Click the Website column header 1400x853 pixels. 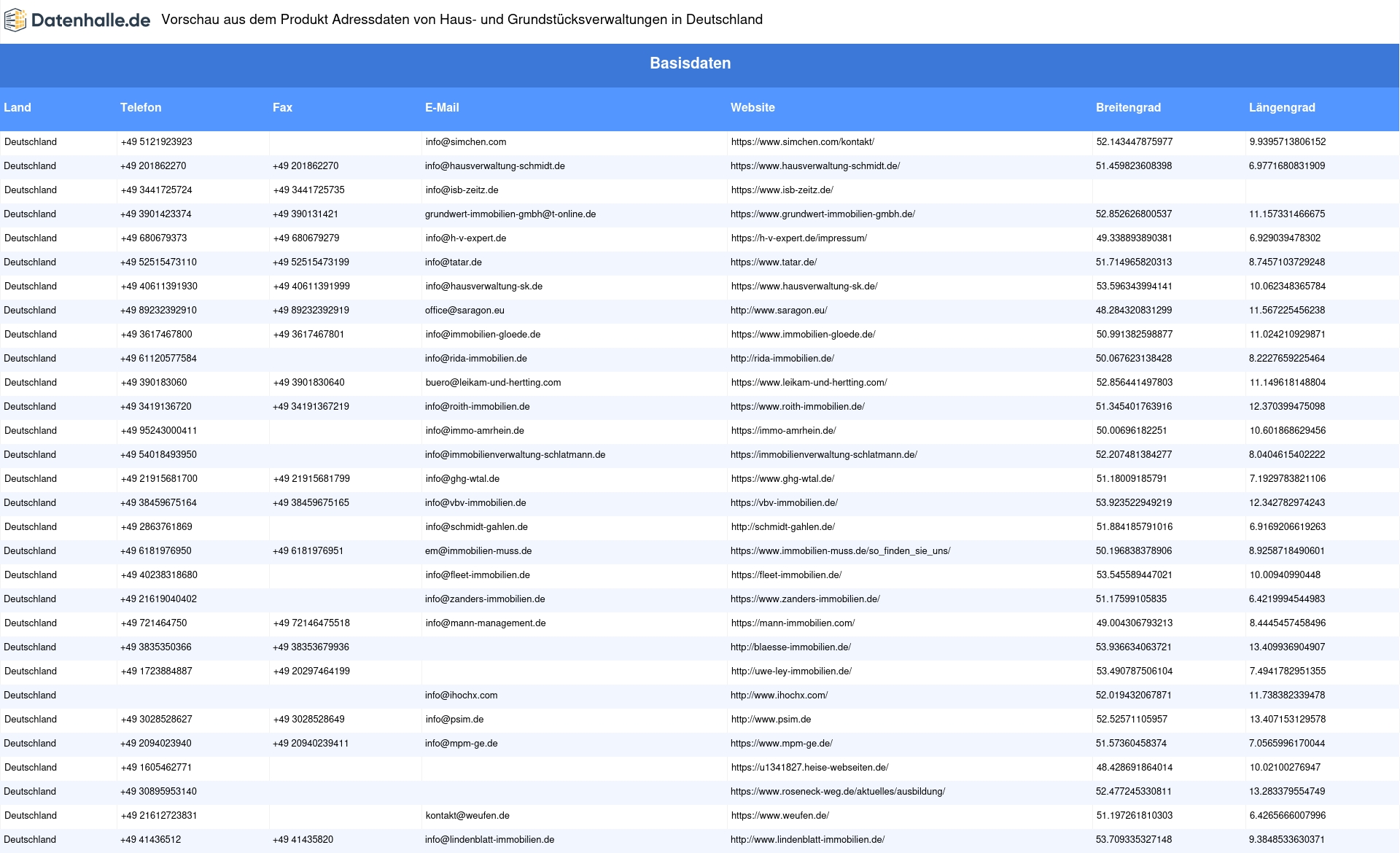pos(752,107)
